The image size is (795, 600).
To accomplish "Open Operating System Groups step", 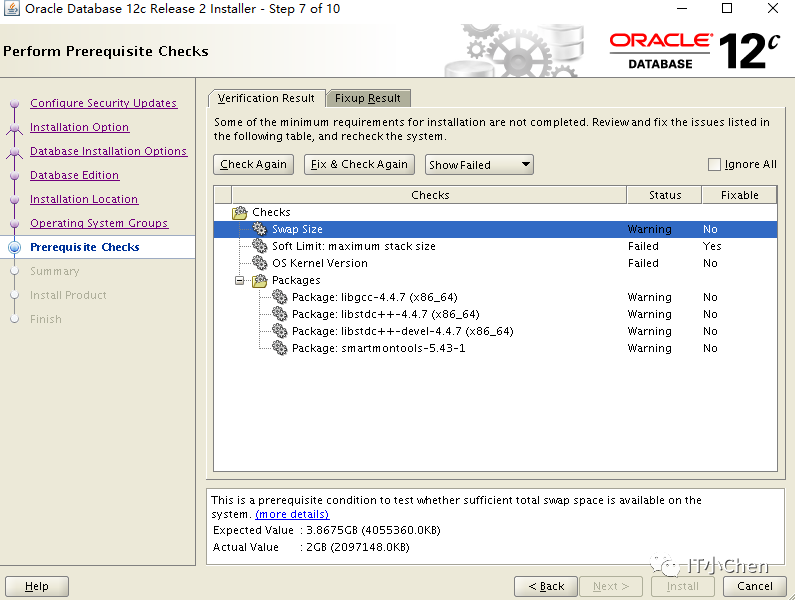I will click(99, 223).
